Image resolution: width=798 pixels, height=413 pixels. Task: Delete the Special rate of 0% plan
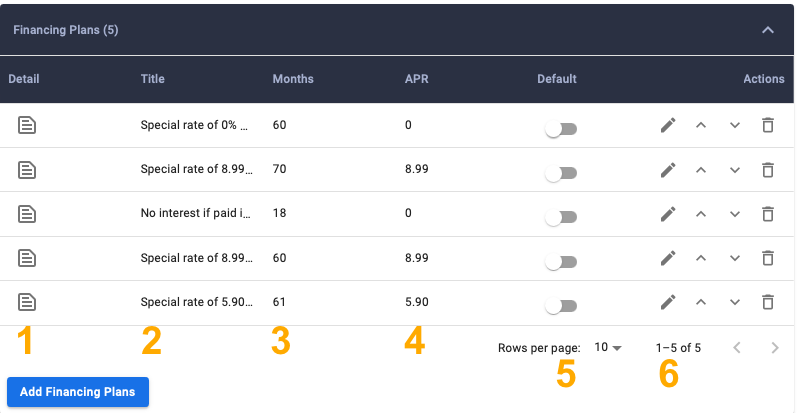[767, 125]
